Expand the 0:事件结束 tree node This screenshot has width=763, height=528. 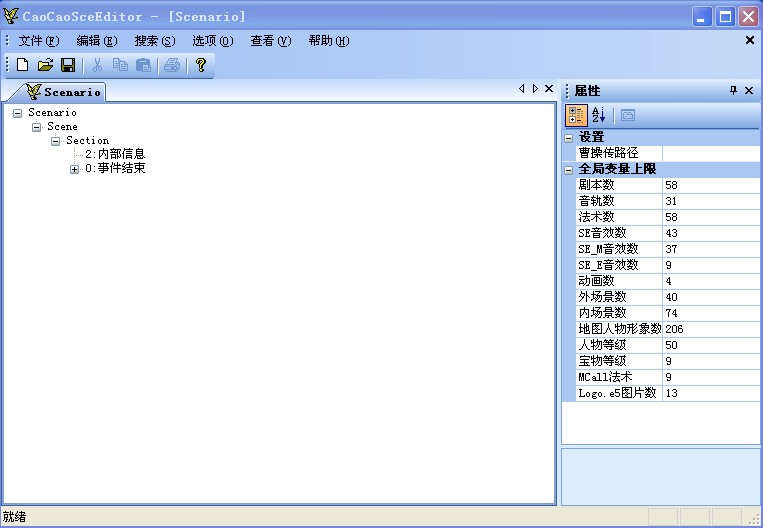[74, 169]
